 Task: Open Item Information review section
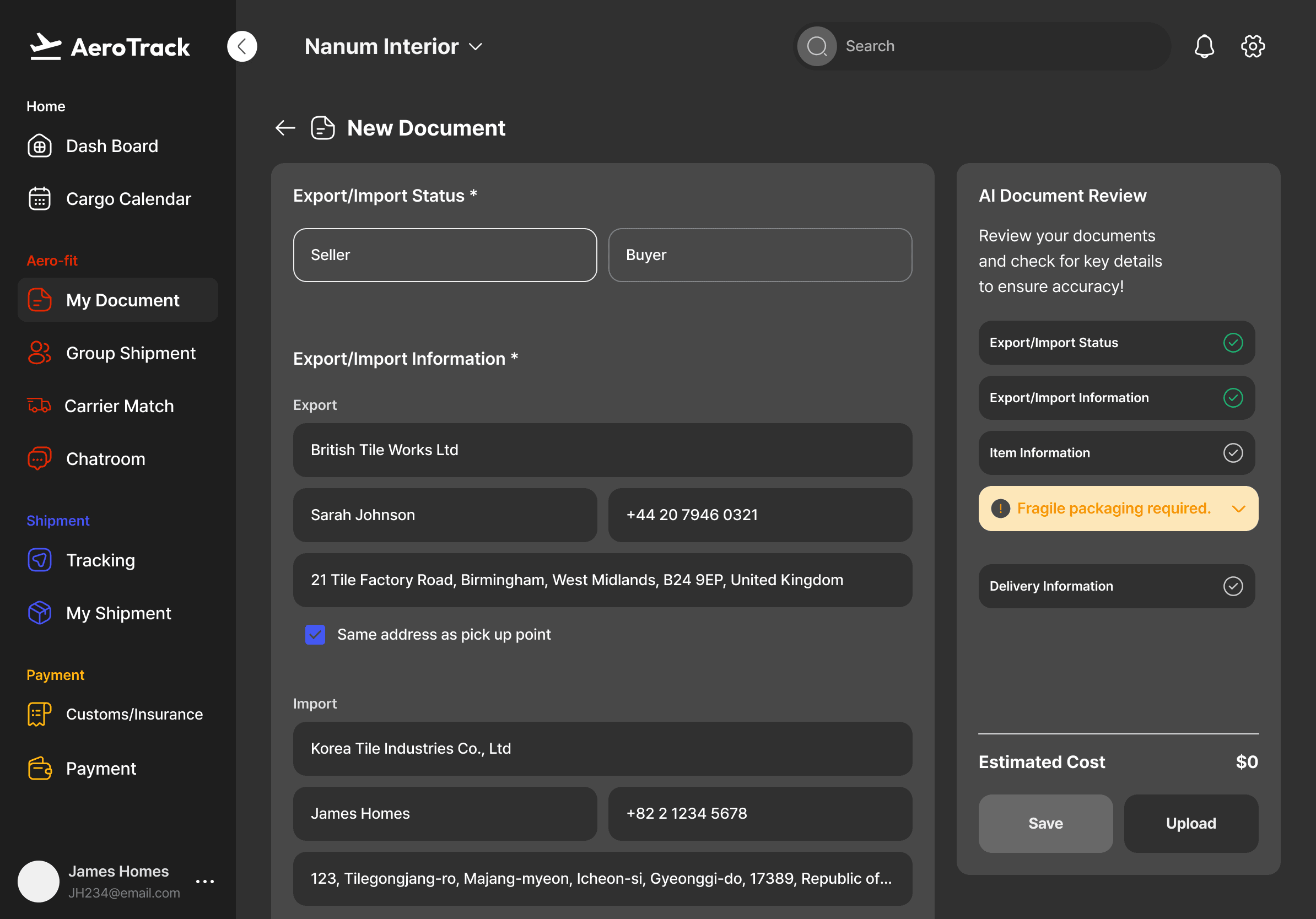point(1116,453)
